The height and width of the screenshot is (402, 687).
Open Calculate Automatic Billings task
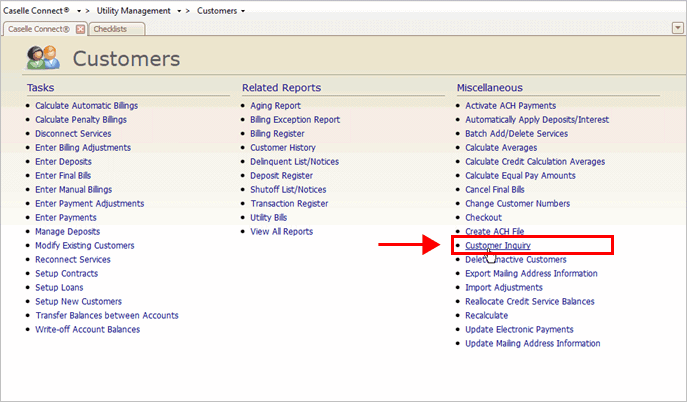click(86, 105)
